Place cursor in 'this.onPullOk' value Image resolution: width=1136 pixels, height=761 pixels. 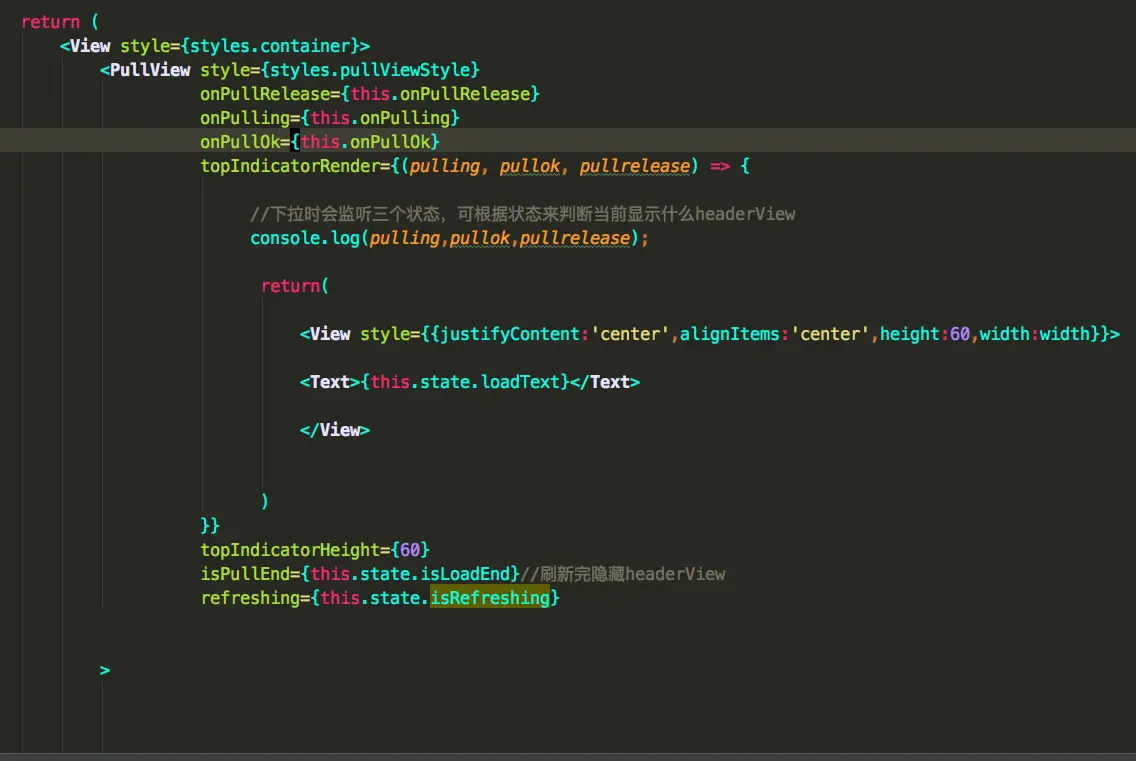365,142
